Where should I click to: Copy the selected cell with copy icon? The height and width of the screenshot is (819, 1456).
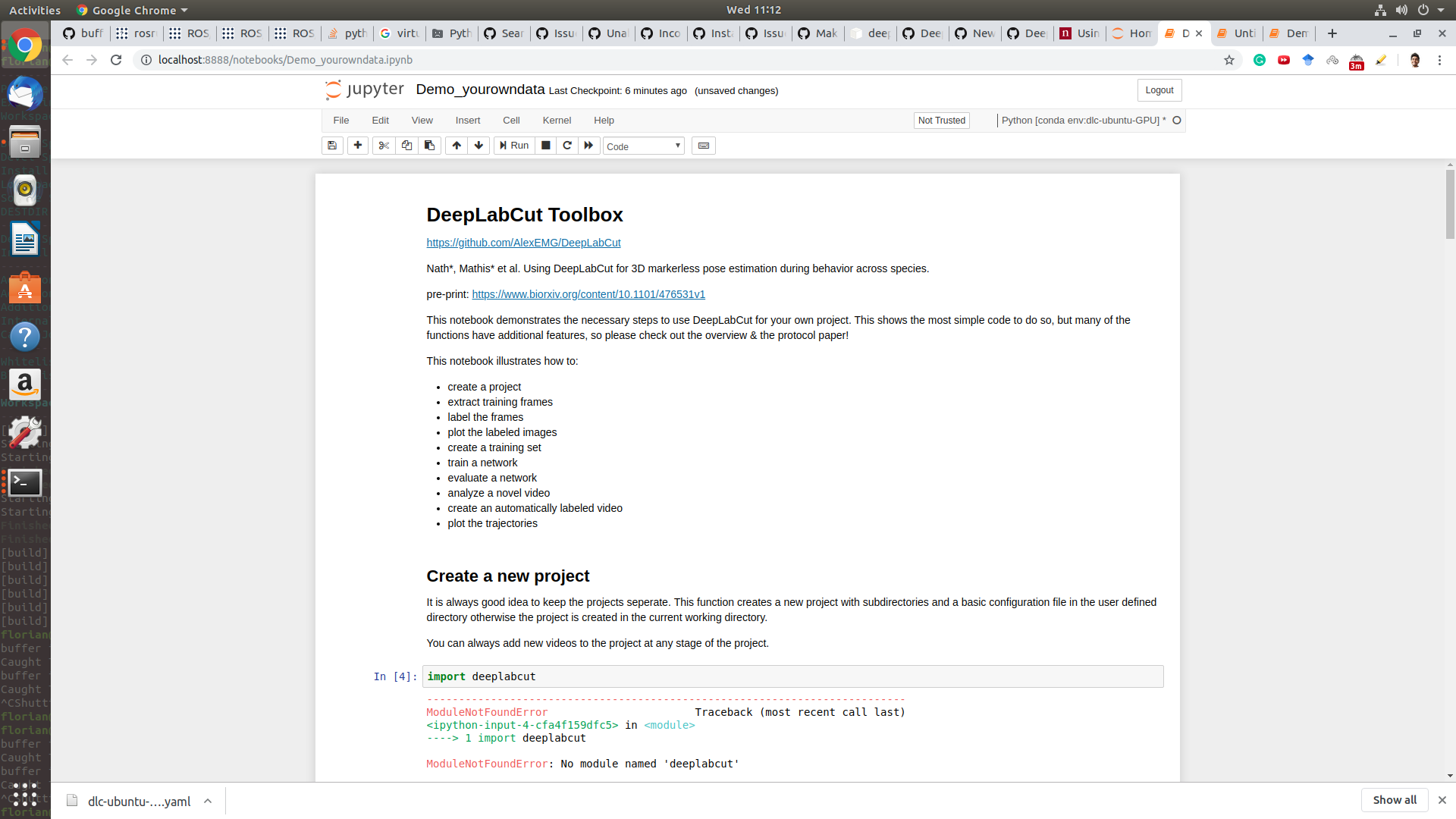point(406,146)
